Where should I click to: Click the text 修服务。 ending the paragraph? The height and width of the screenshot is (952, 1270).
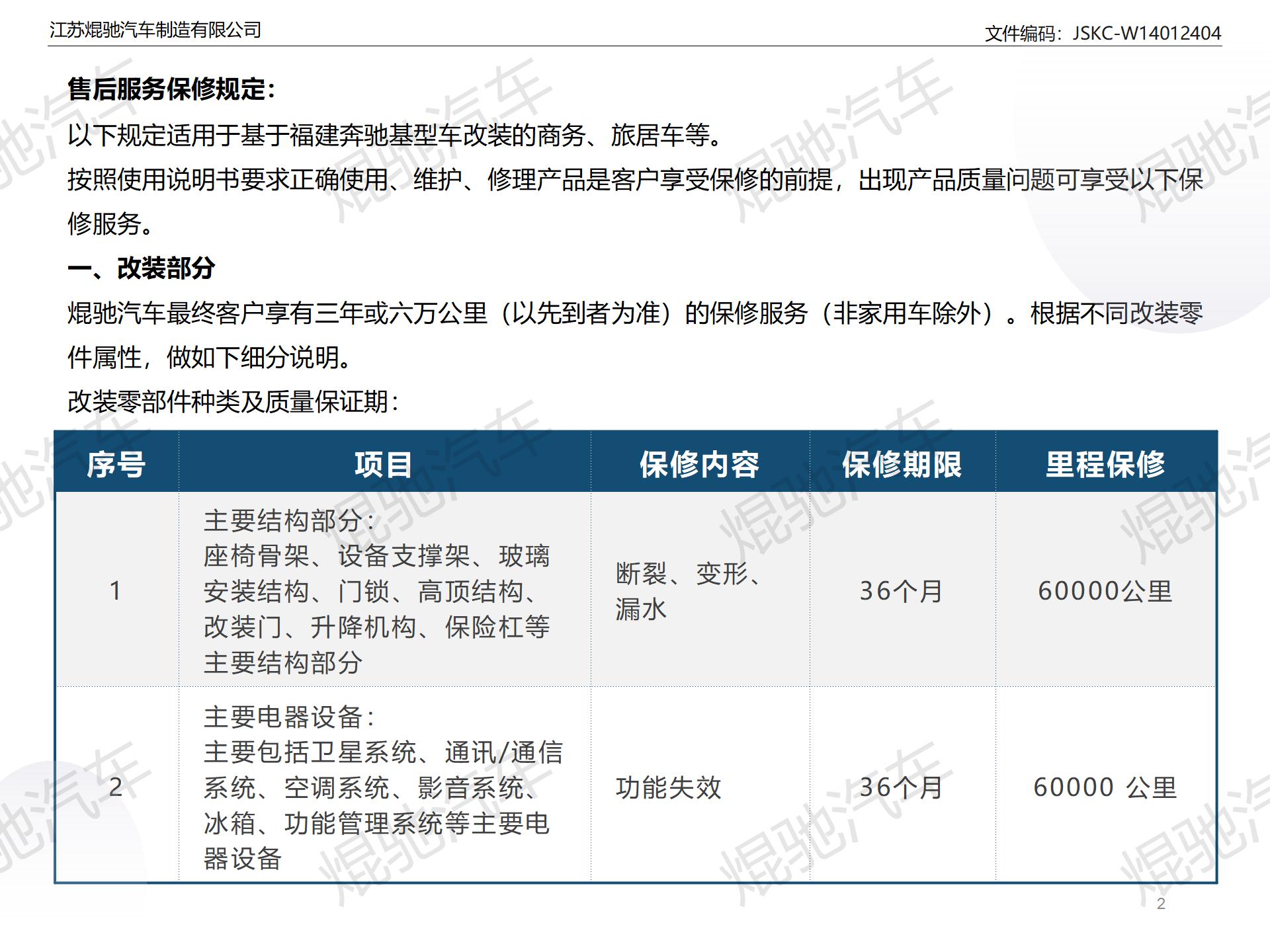click(111, 223)
